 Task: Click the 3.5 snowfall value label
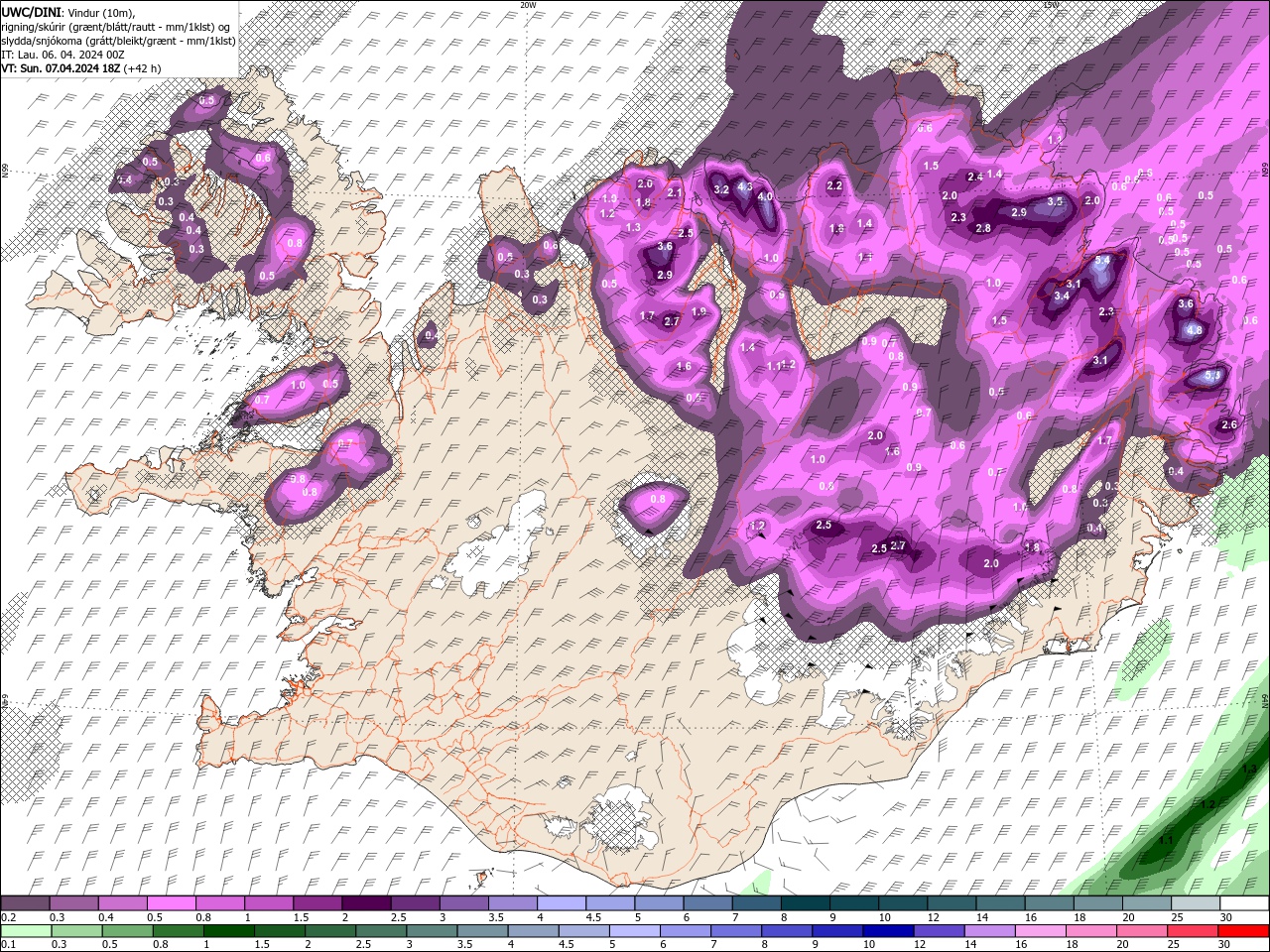click(1055, 201)
